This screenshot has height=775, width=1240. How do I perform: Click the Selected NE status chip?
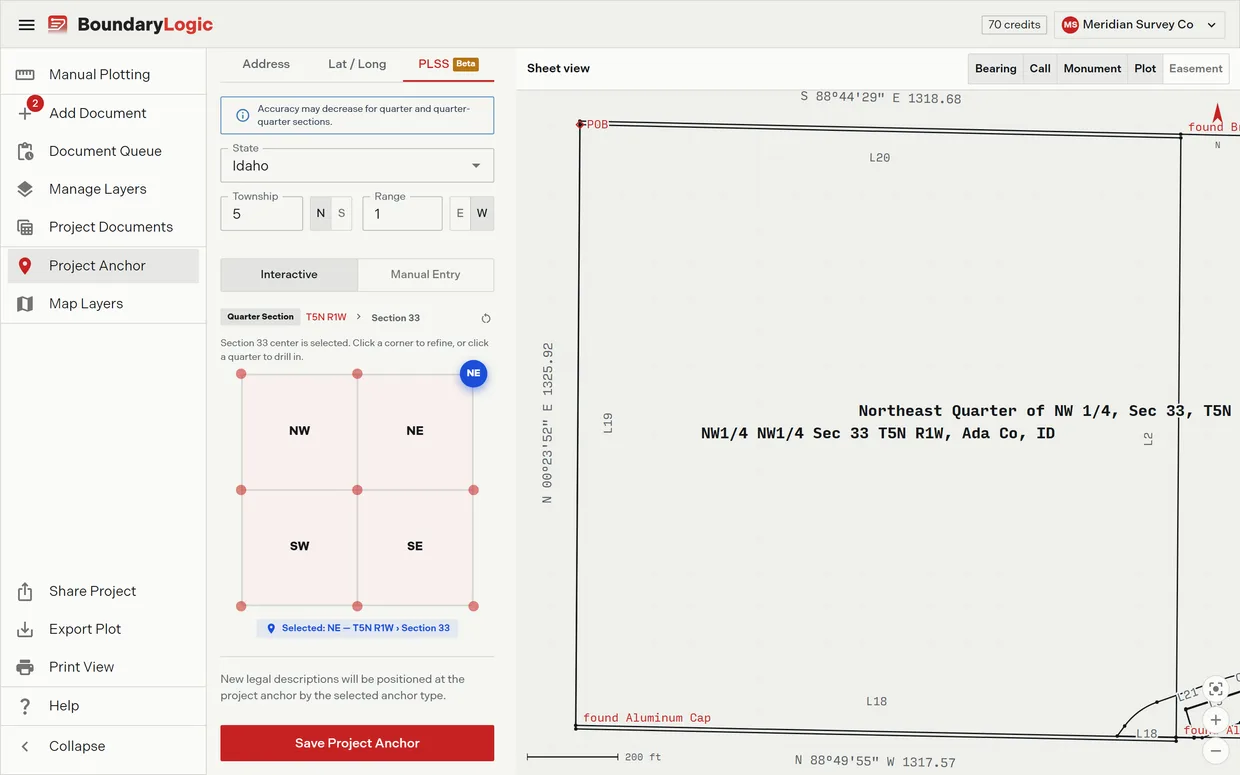357,628
